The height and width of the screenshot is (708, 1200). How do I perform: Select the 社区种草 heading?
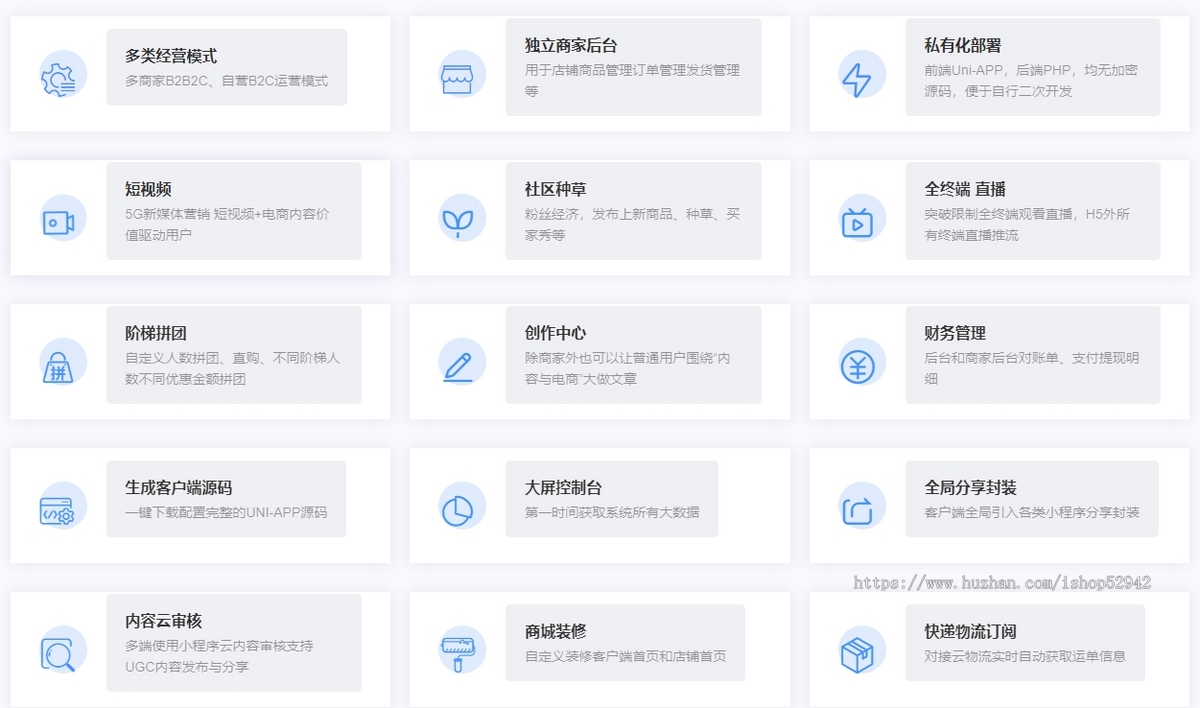(x=555, y=189)
